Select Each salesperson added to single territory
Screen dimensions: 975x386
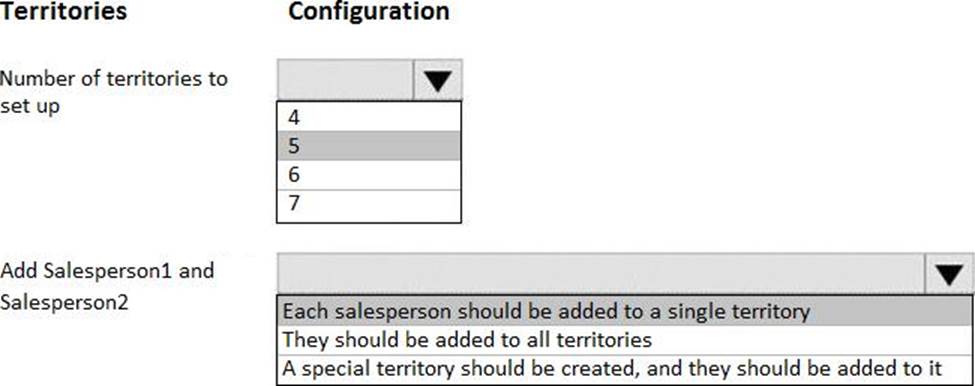[625, 311]
